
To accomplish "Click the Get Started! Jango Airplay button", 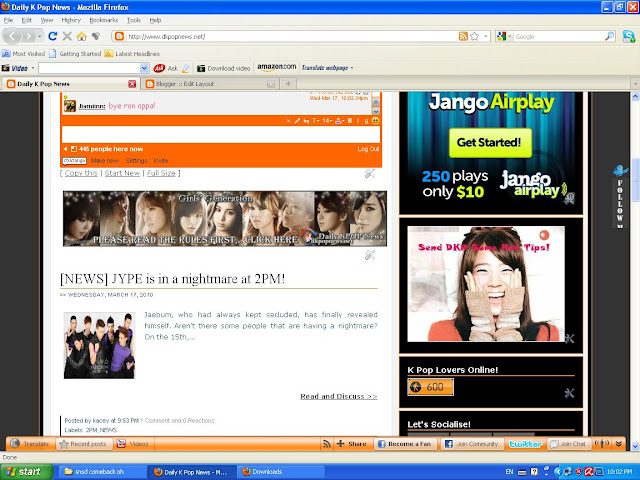I will (490, 143).
